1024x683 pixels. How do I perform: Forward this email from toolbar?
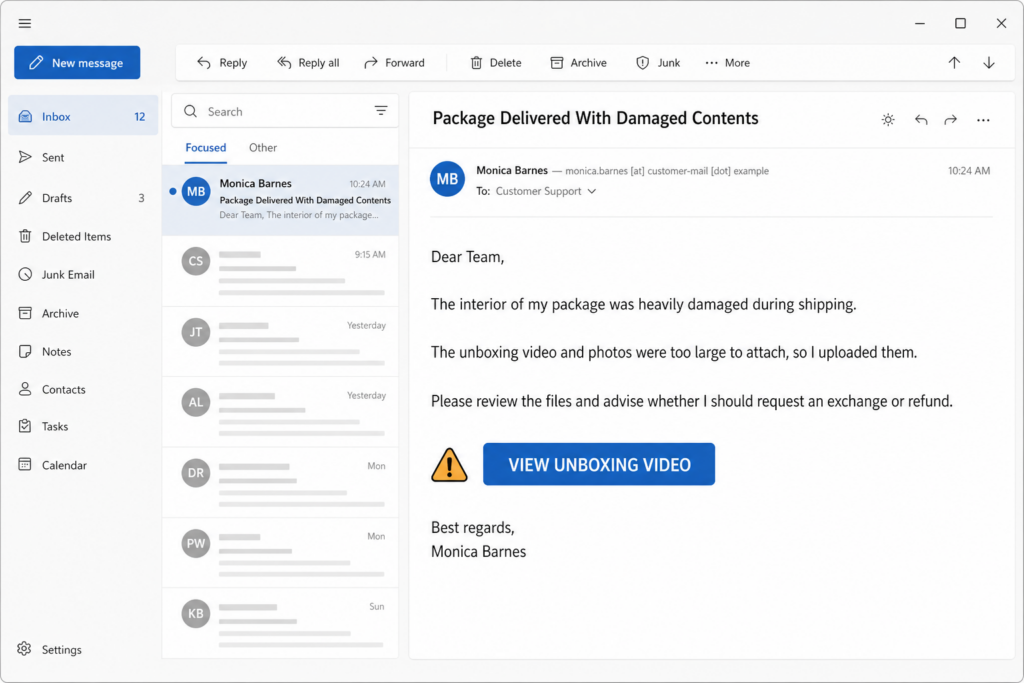point(394,63)
